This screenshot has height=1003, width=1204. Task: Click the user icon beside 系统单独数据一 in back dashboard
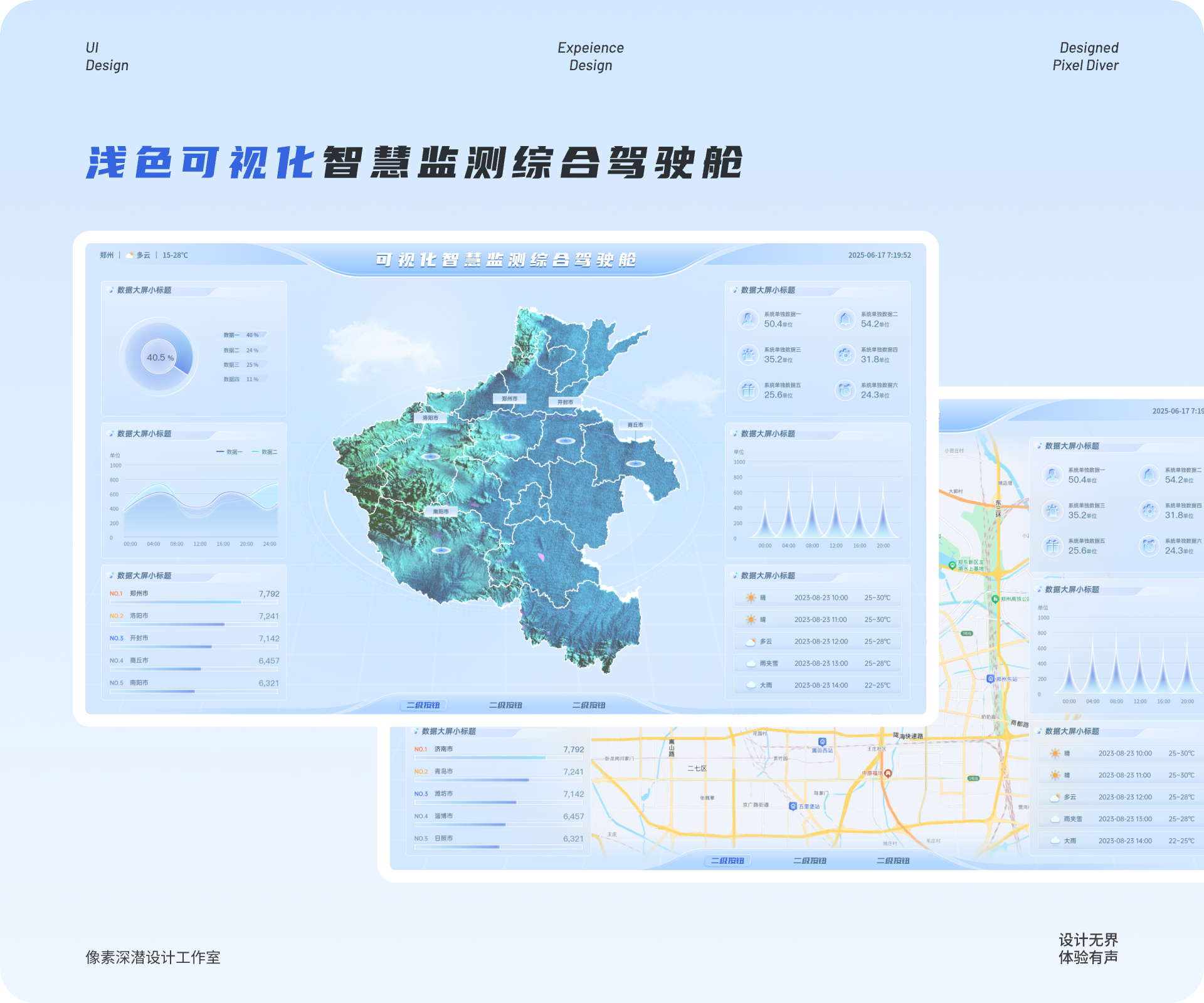pos(1052,475)
